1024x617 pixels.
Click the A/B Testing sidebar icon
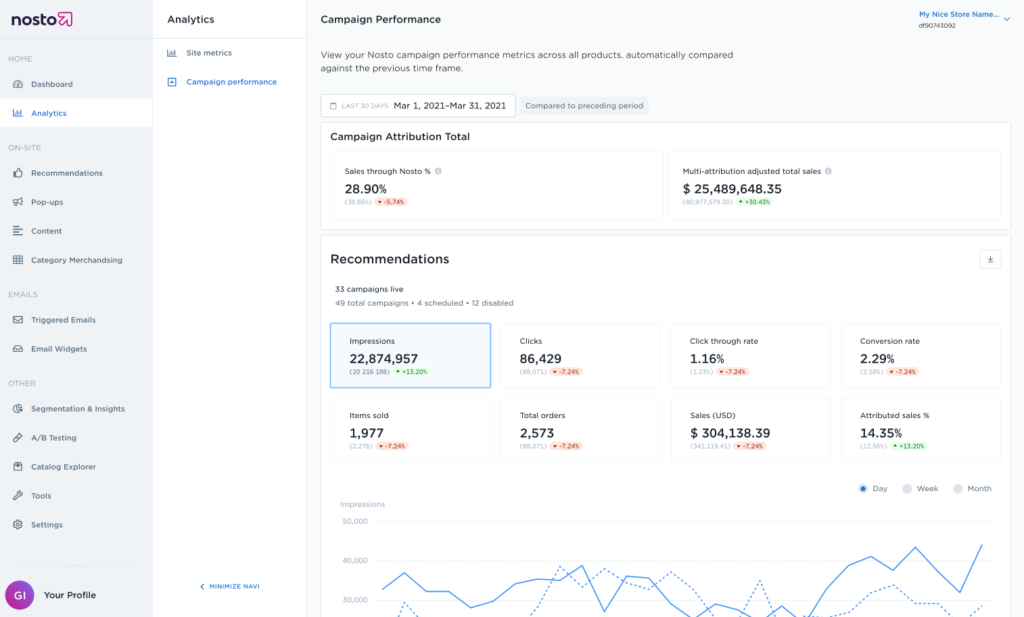point(18,438)
